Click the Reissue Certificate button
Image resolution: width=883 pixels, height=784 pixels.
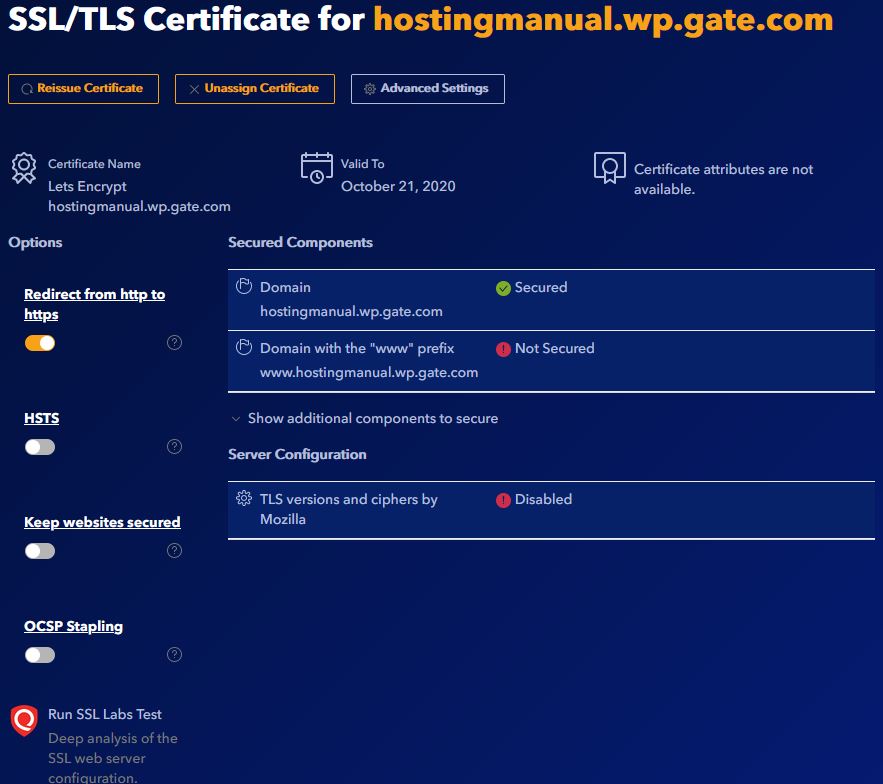(83, 88)
